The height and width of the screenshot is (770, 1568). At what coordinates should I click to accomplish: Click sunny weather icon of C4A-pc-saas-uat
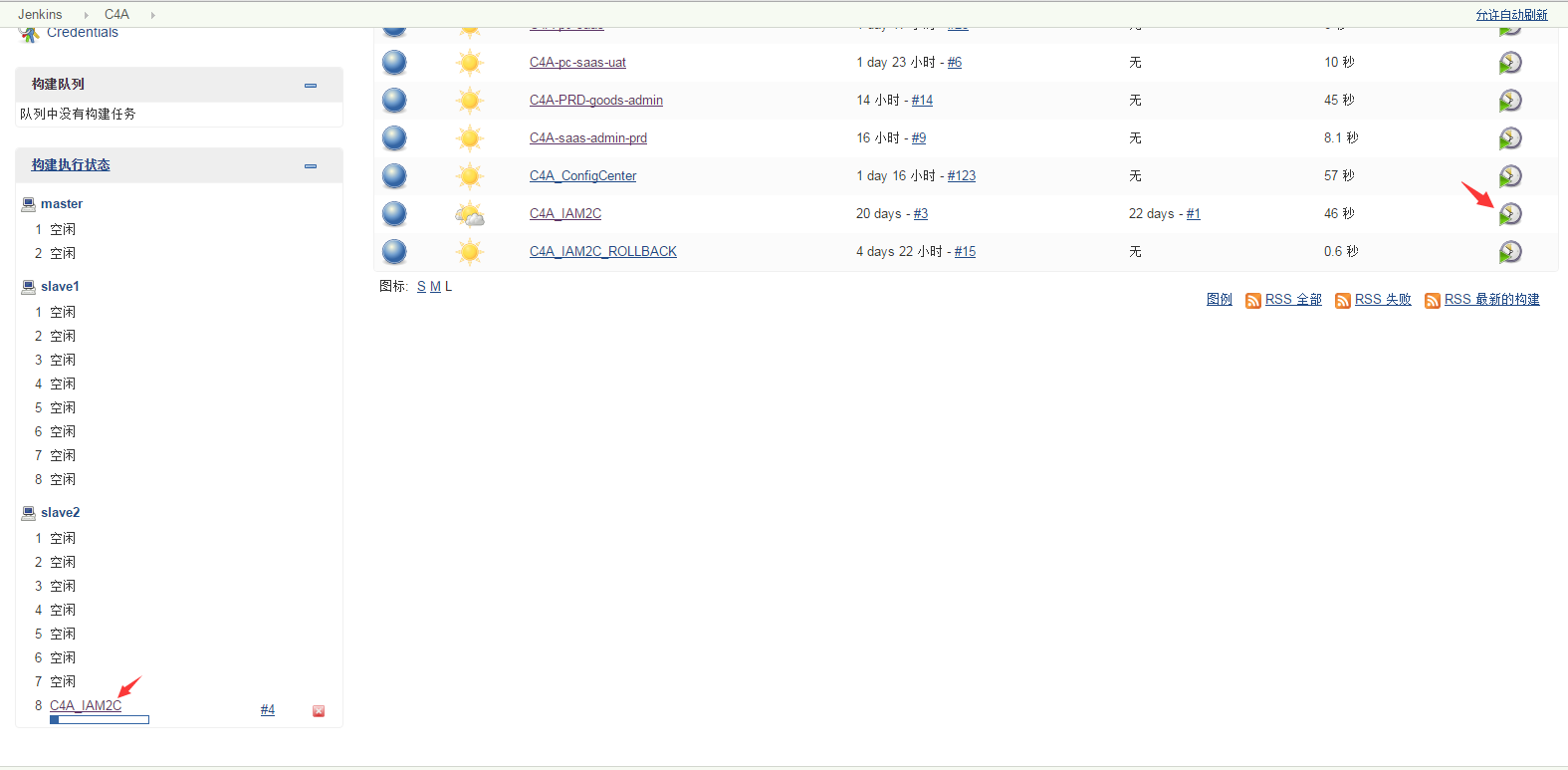coord(470,63)
